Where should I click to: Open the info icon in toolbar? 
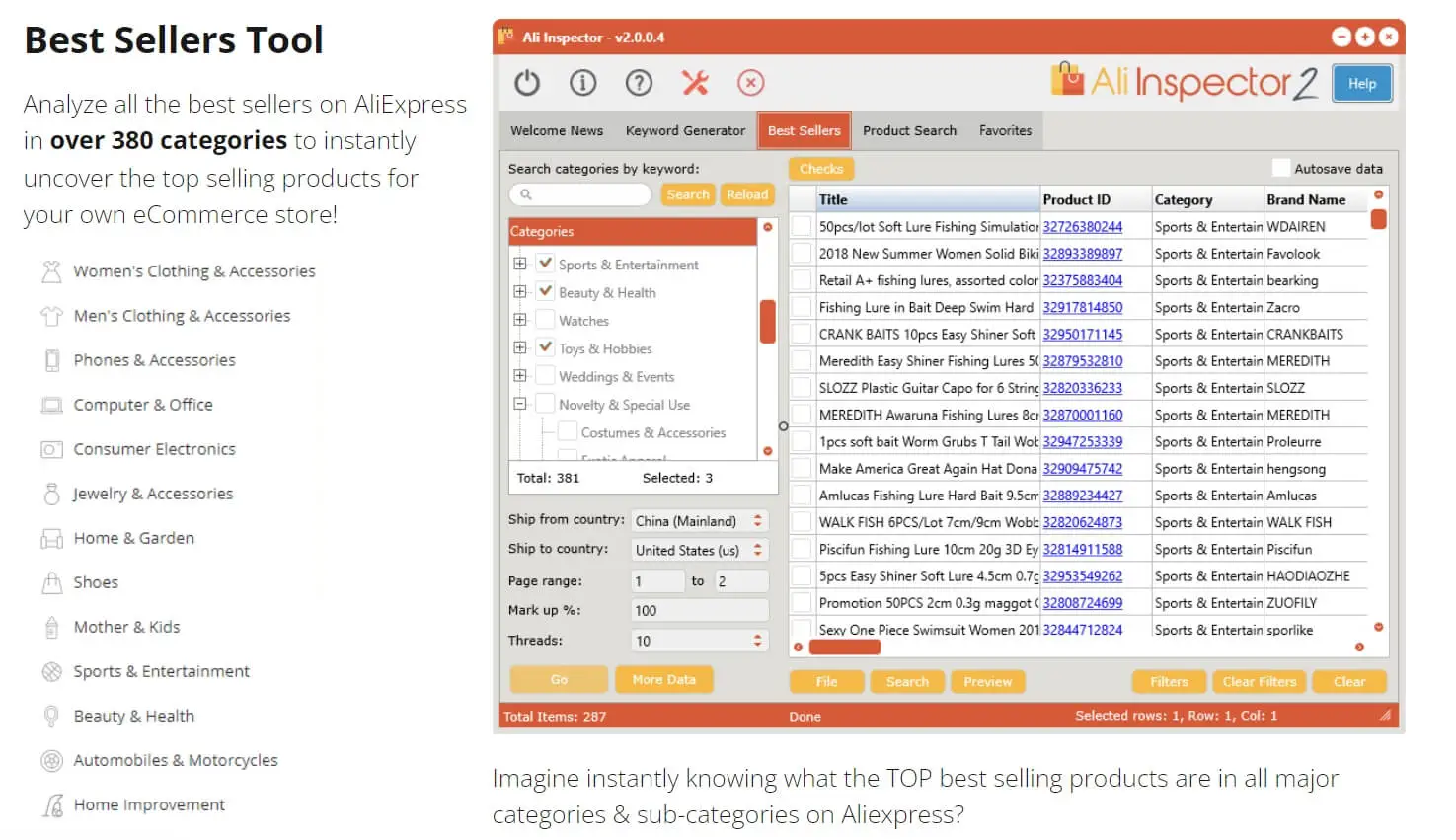click(583, 83)
